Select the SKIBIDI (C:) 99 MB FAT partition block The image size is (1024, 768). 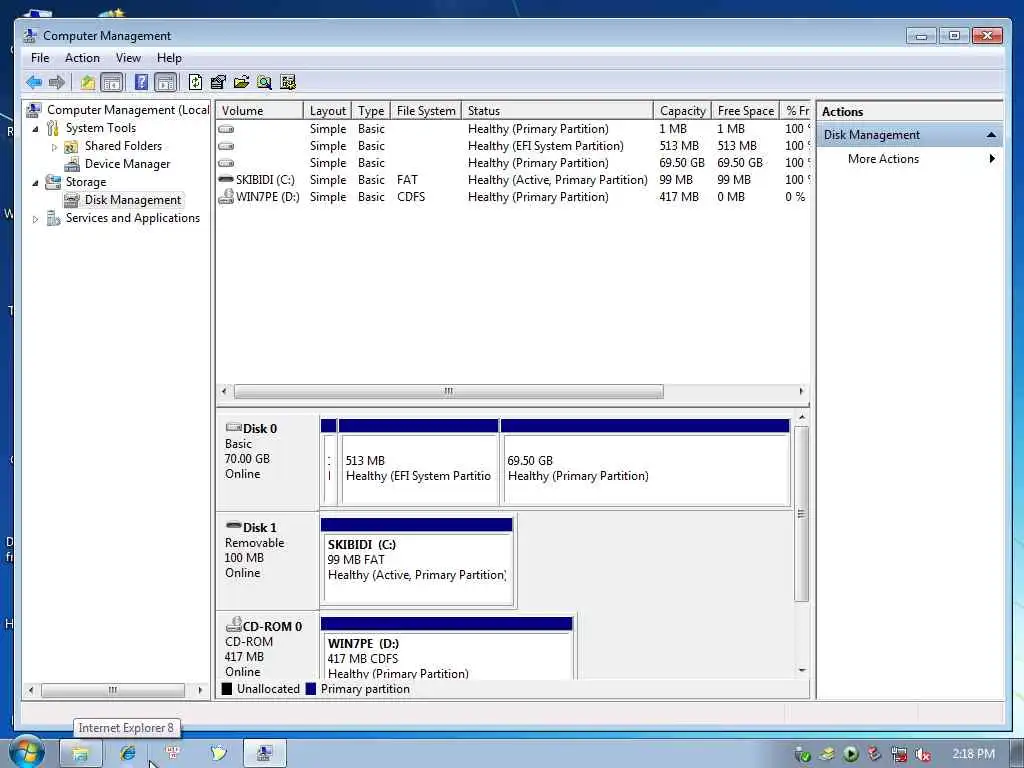[x=417, y=562]
